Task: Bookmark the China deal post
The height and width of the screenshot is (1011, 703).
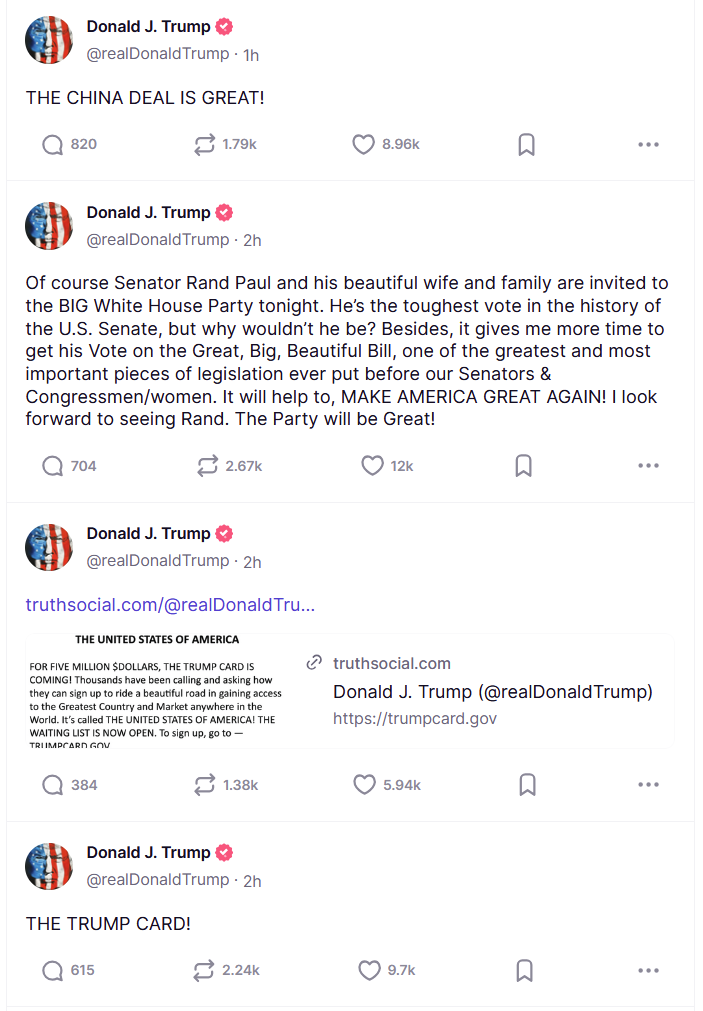Action: pyautogui.click(x=526, y=144)
